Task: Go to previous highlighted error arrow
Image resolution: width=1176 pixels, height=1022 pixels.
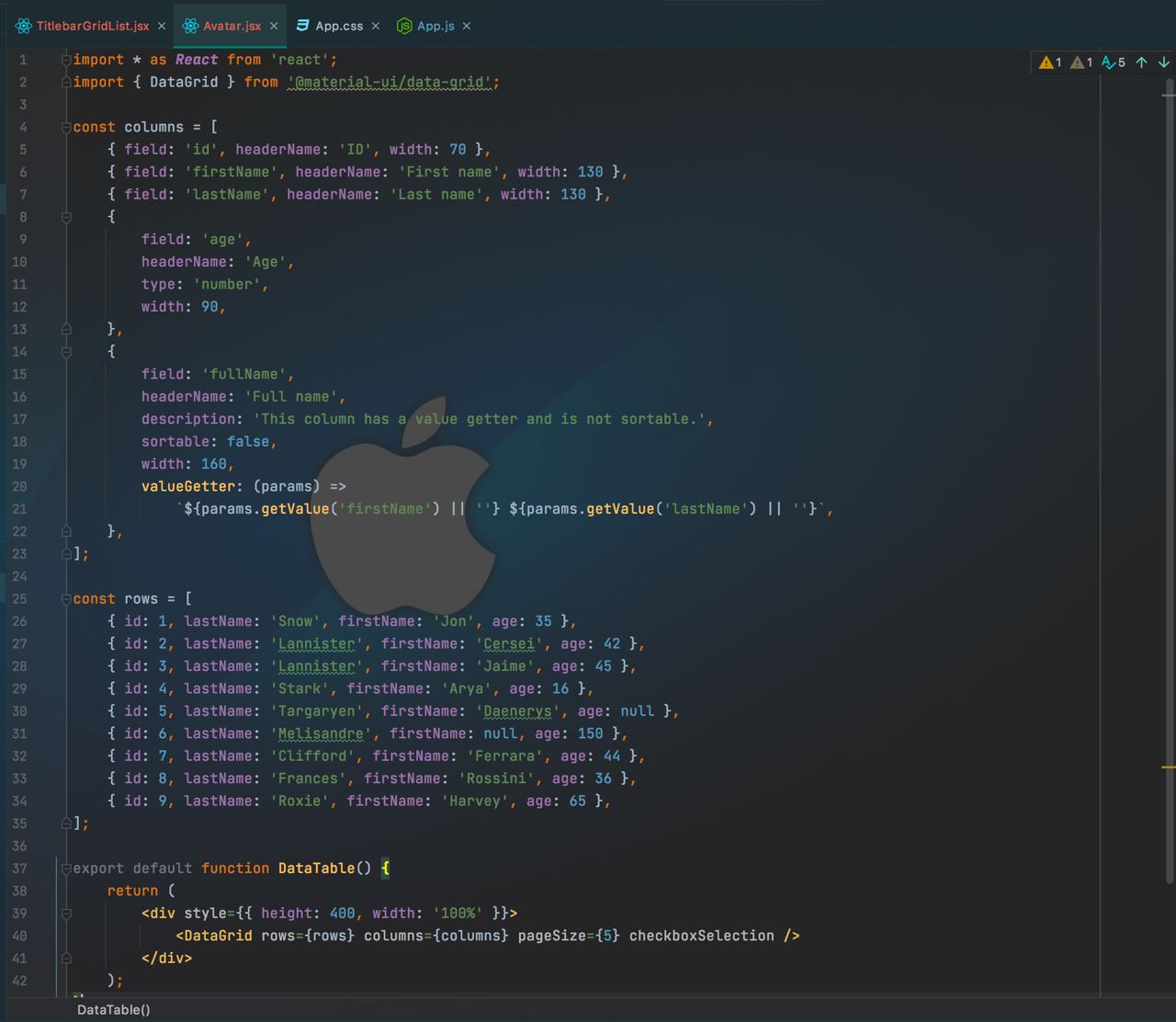Action: (x=1141, y=62)
